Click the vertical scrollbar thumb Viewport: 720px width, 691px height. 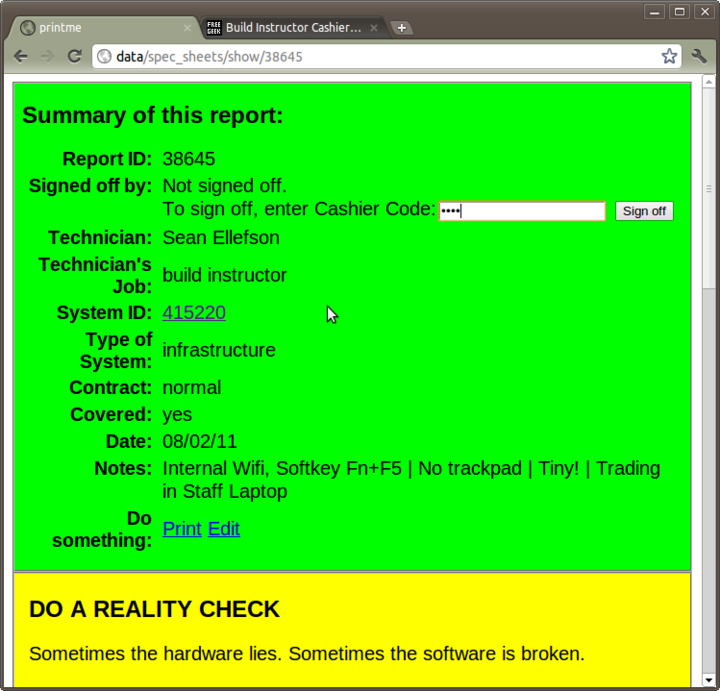point(709,188)
